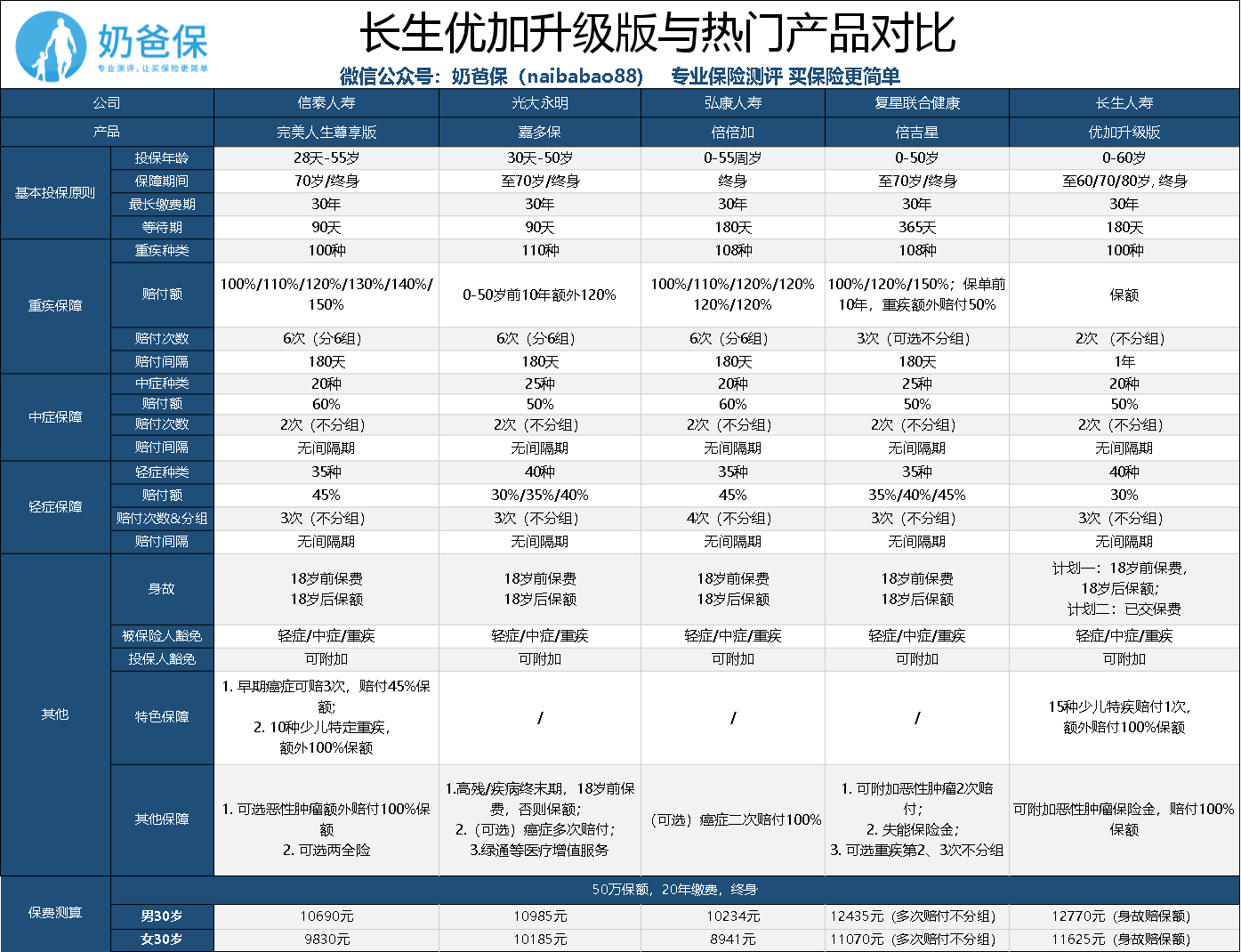Select the 失能保险金 coverage cell

pyautogui.click(x=917, y=819)
